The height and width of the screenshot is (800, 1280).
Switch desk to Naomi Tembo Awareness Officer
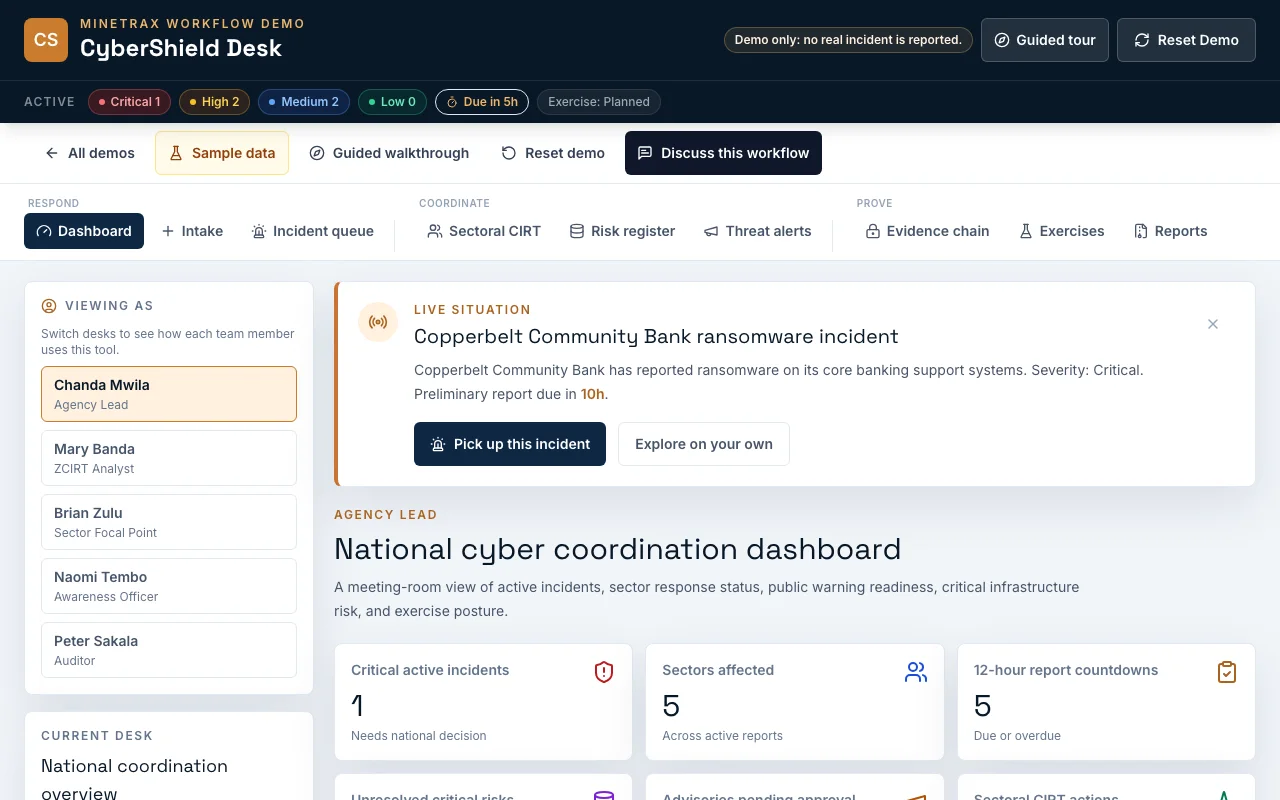point(169,586)
